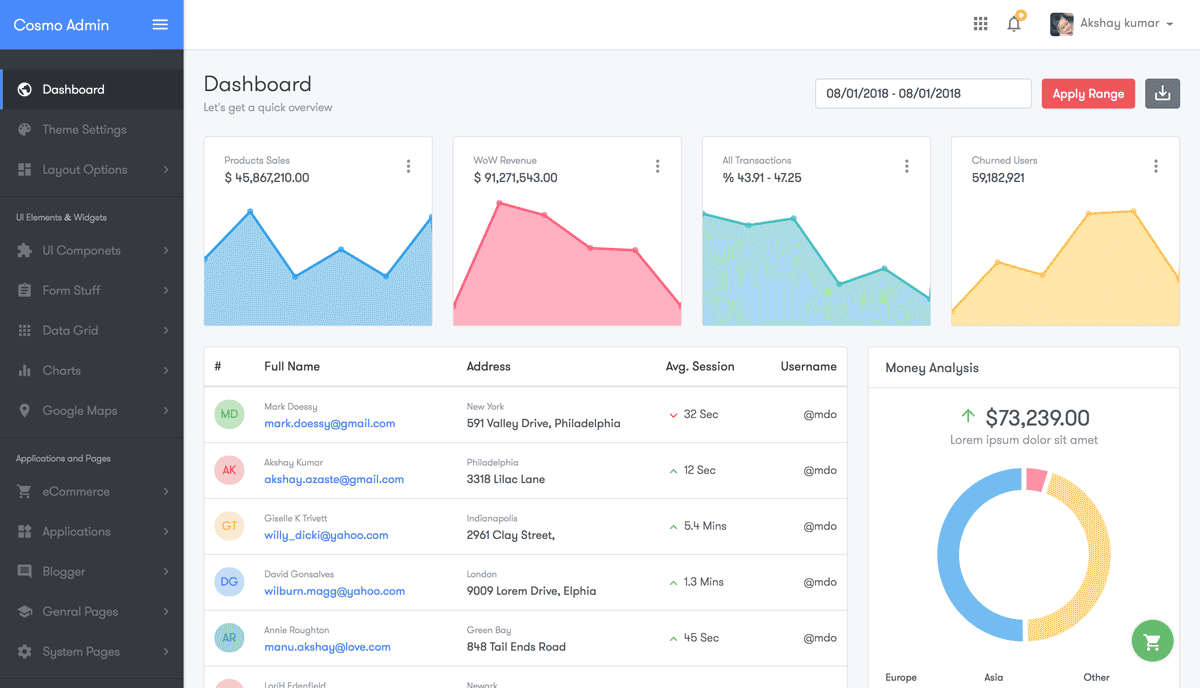This screenshot has height=688, width=1200.
Task: Click the Google Maps pin icon
Action: tap(24, 411)
